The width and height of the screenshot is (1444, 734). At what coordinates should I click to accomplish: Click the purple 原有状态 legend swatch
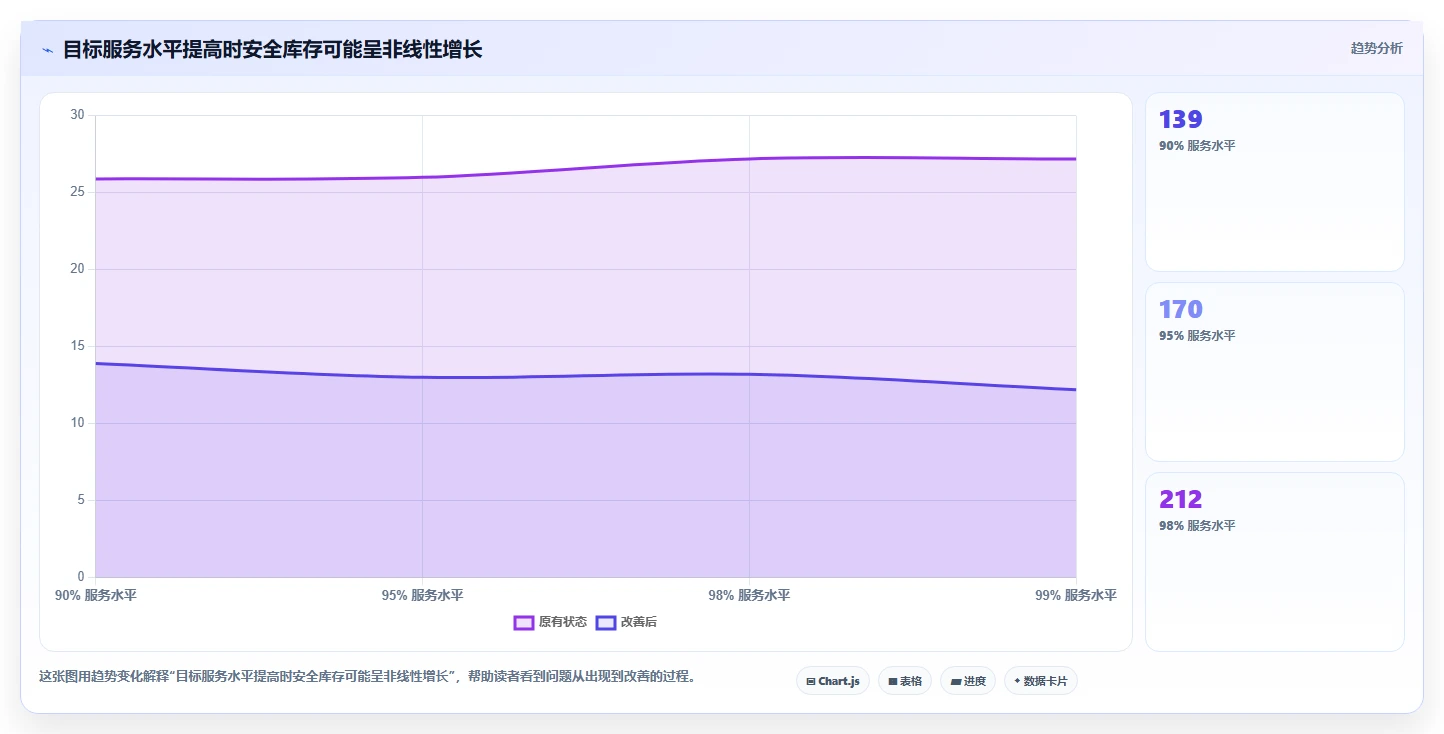click(524, 622)
